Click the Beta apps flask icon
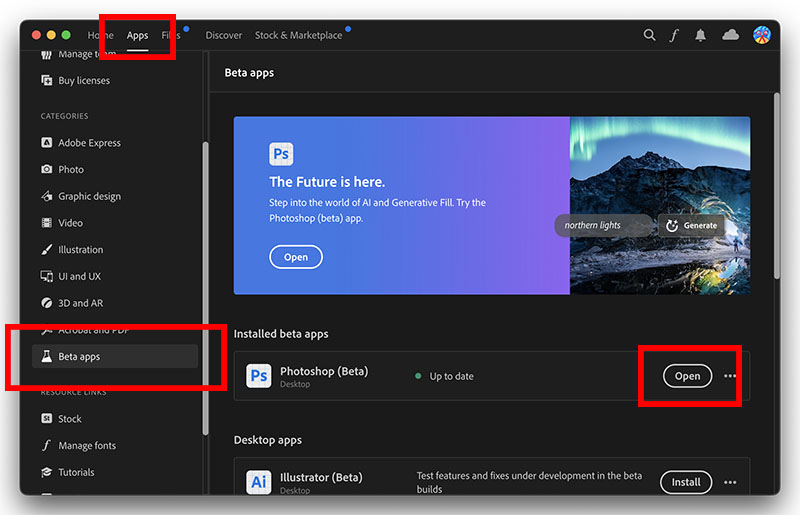Screen dimensions: 800x515 (46, 356)
